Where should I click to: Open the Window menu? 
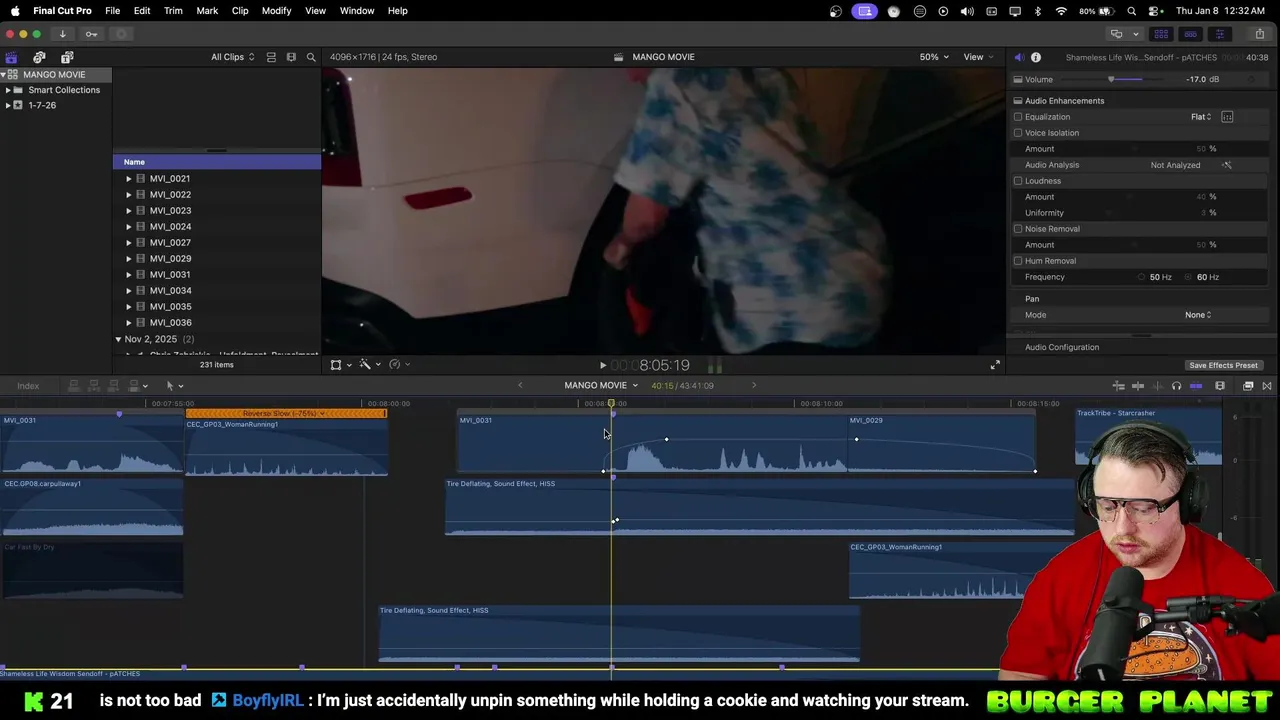point(357,11)
